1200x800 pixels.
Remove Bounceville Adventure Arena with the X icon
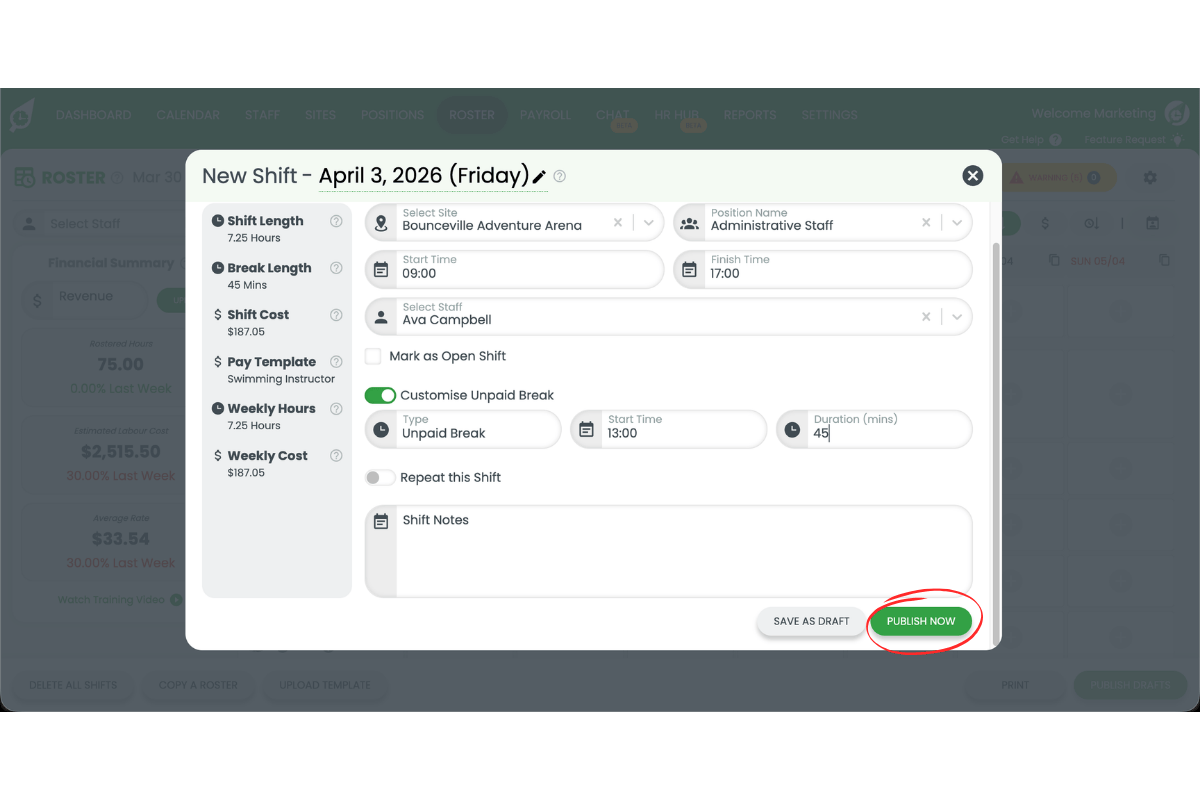point(618,221)
